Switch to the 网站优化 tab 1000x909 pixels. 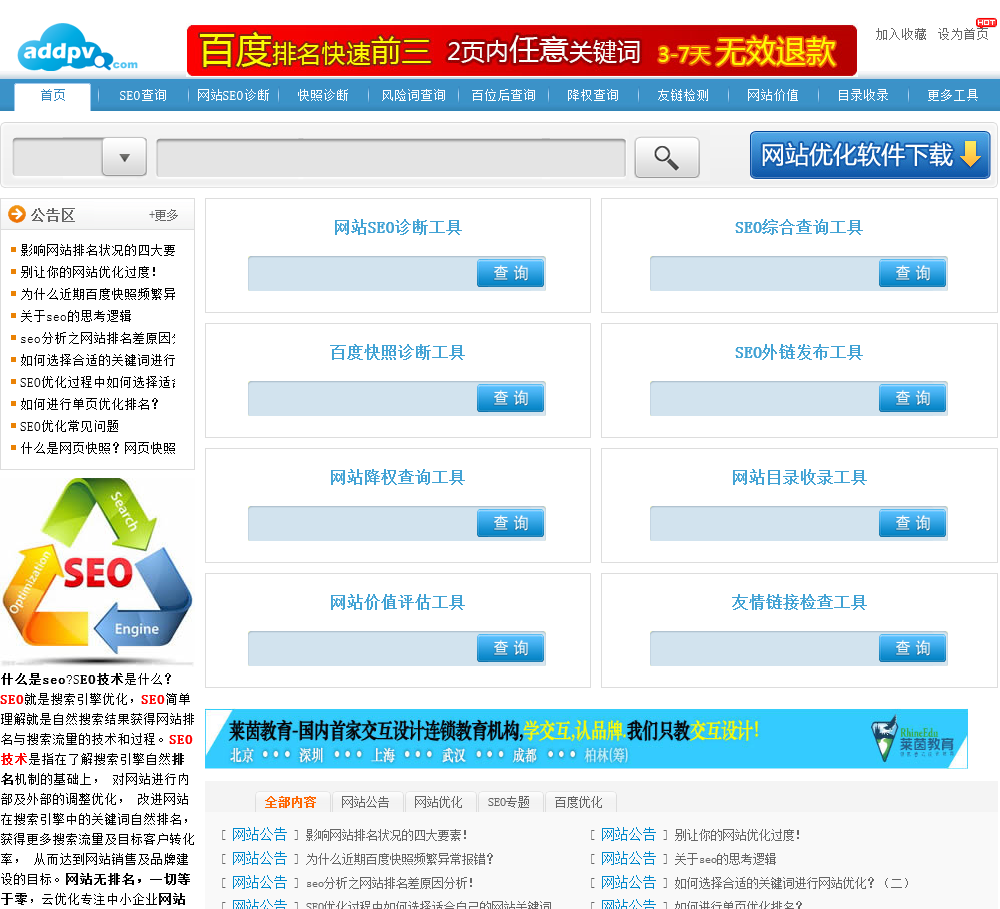coord(438,802)
